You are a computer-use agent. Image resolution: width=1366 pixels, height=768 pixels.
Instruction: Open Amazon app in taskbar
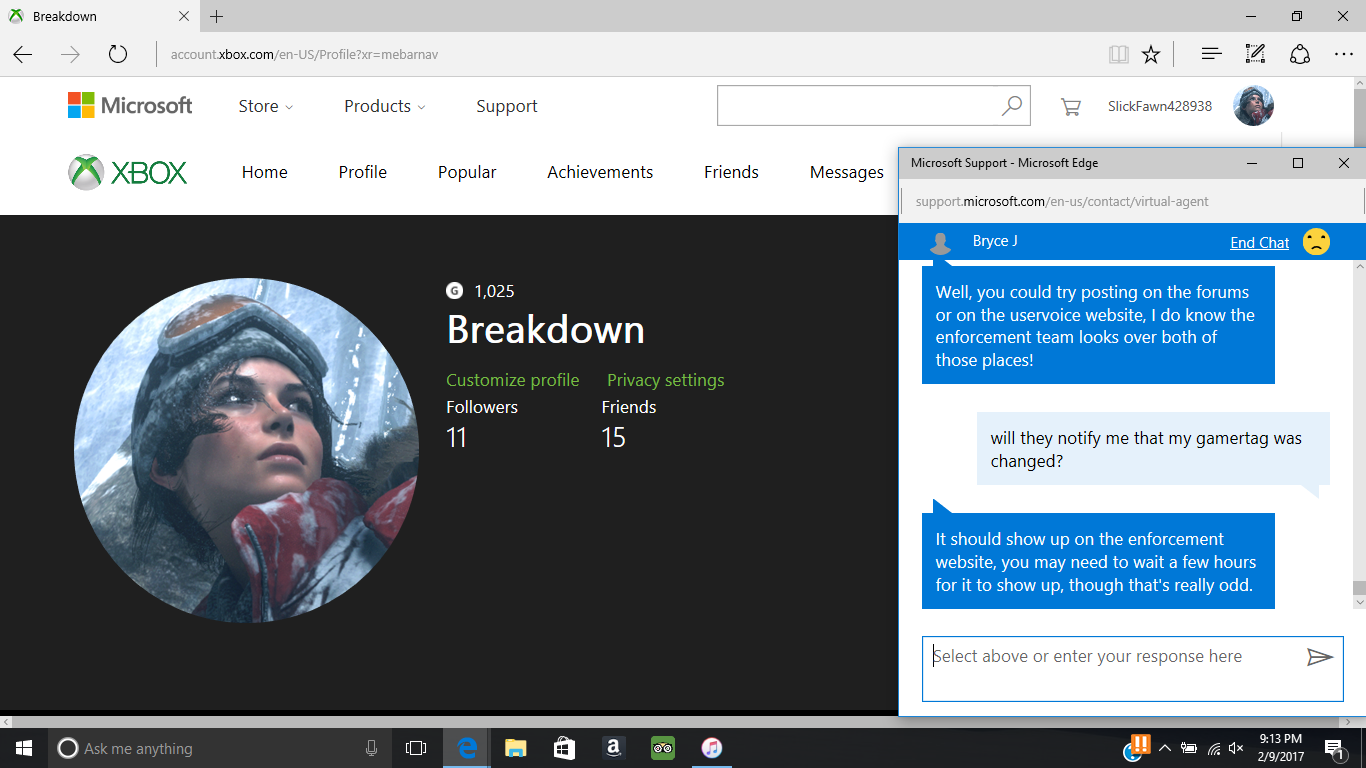click(613, 748)
